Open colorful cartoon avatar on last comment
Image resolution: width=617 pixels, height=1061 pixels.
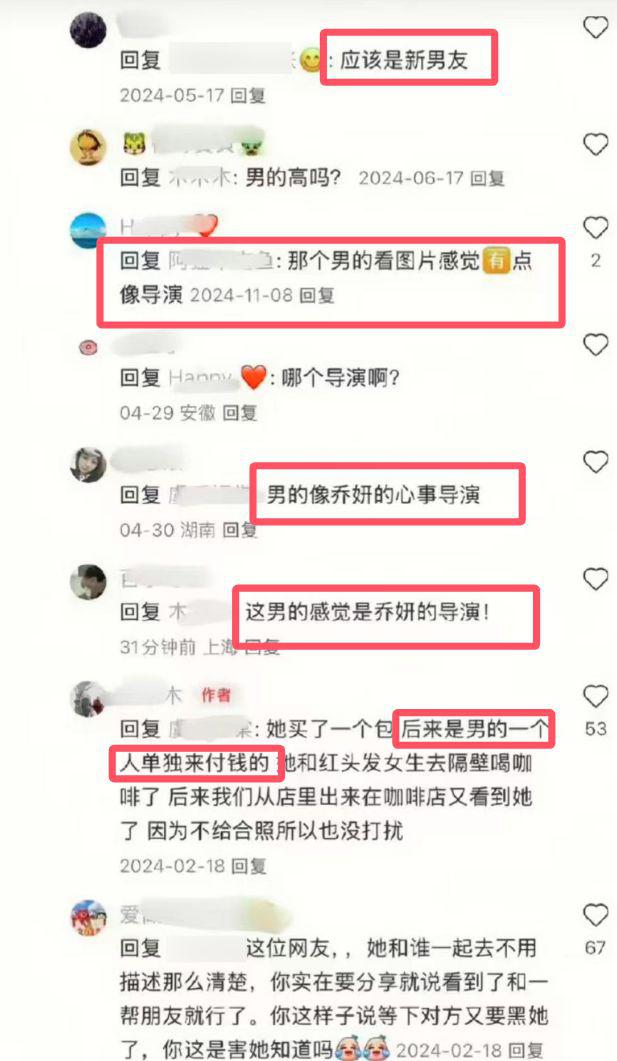point(89,918)
